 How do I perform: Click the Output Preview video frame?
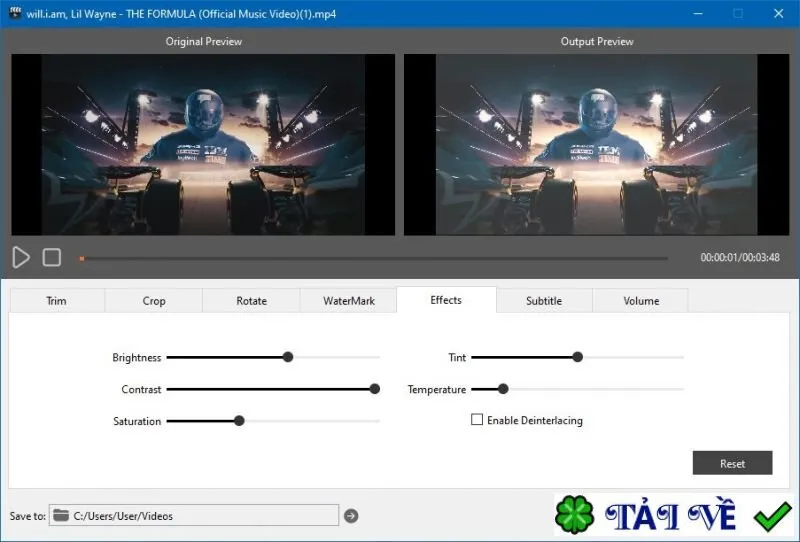pos(596,144)
